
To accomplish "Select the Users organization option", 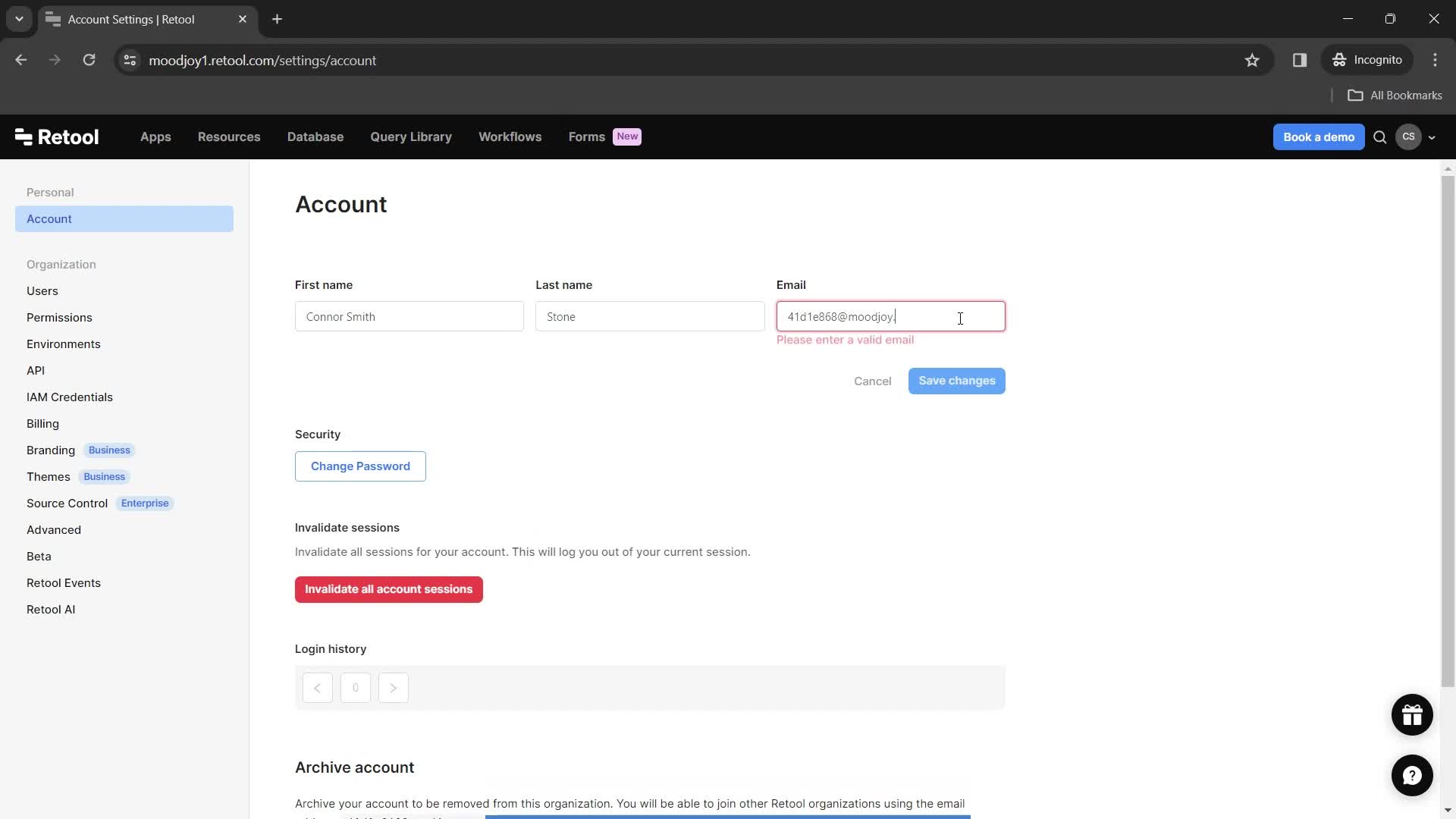I will pyautogui.click(x=42, y=291).
